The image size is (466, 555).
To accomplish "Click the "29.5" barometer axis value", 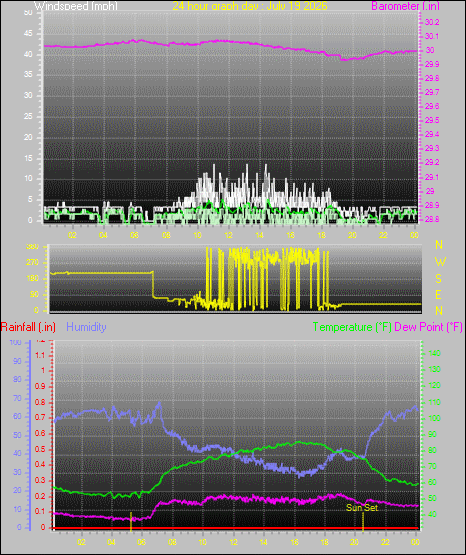I will (x=432, y=120).
